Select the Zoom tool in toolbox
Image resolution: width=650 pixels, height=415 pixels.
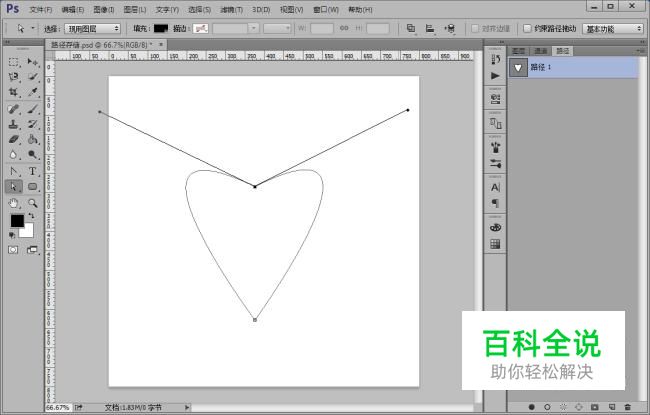32,203
